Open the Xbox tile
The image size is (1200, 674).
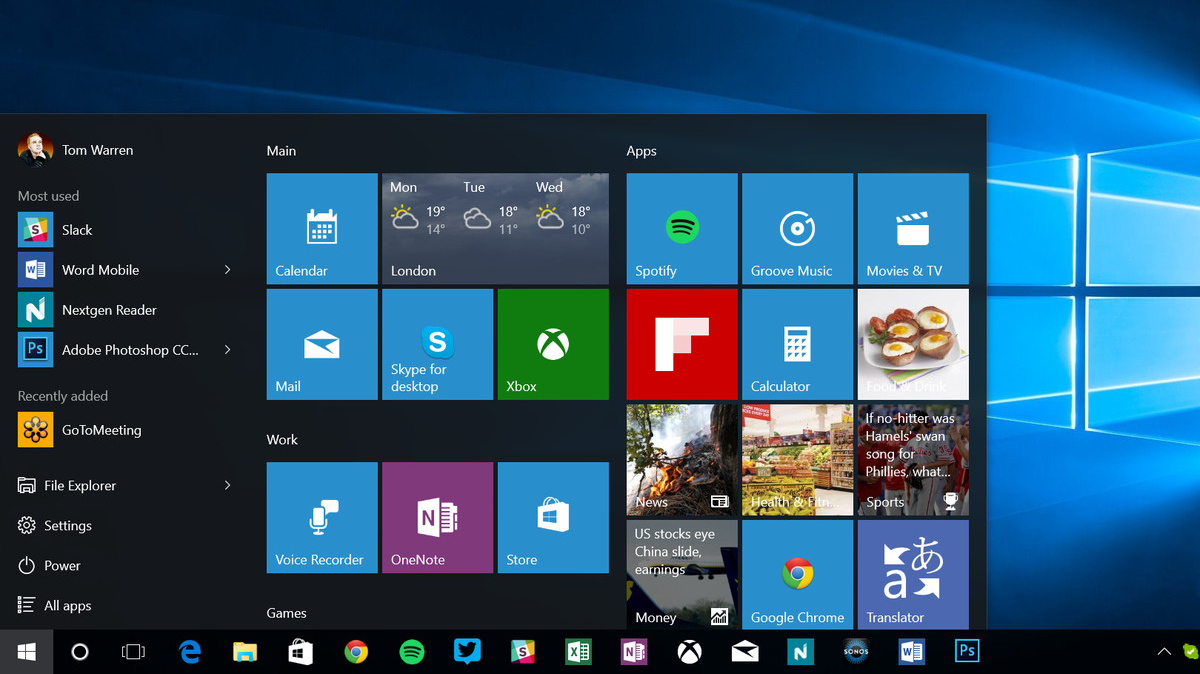(552, 344)
